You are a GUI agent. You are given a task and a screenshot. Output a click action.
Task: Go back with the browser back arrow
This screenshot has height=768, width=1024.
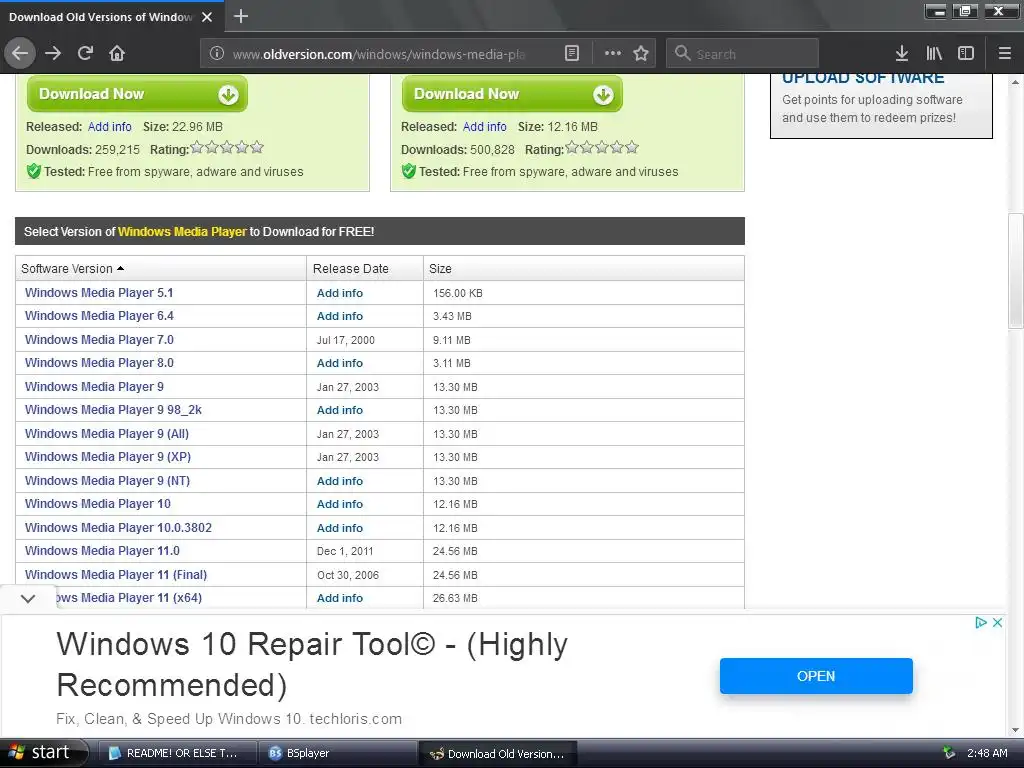click(x=20, y=54)
